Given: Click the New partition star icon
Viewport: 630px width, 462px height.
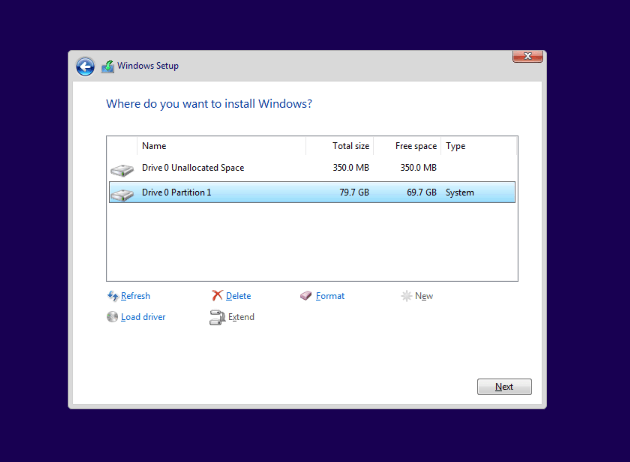Looking at the screenshot, I should coord(406,296).
